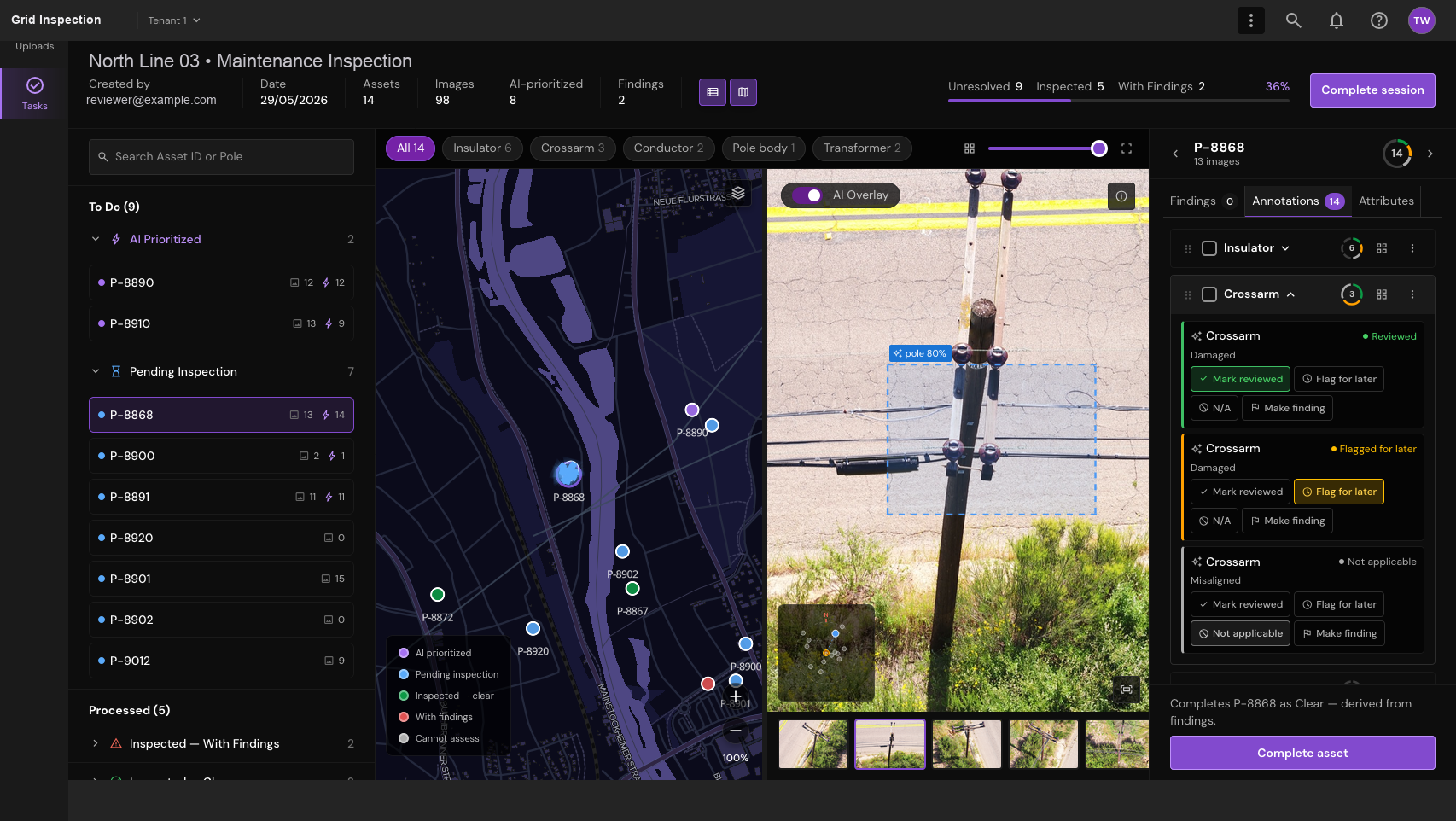Switch to list view layout icon
1456x821 pixels.
pos(713,92)
